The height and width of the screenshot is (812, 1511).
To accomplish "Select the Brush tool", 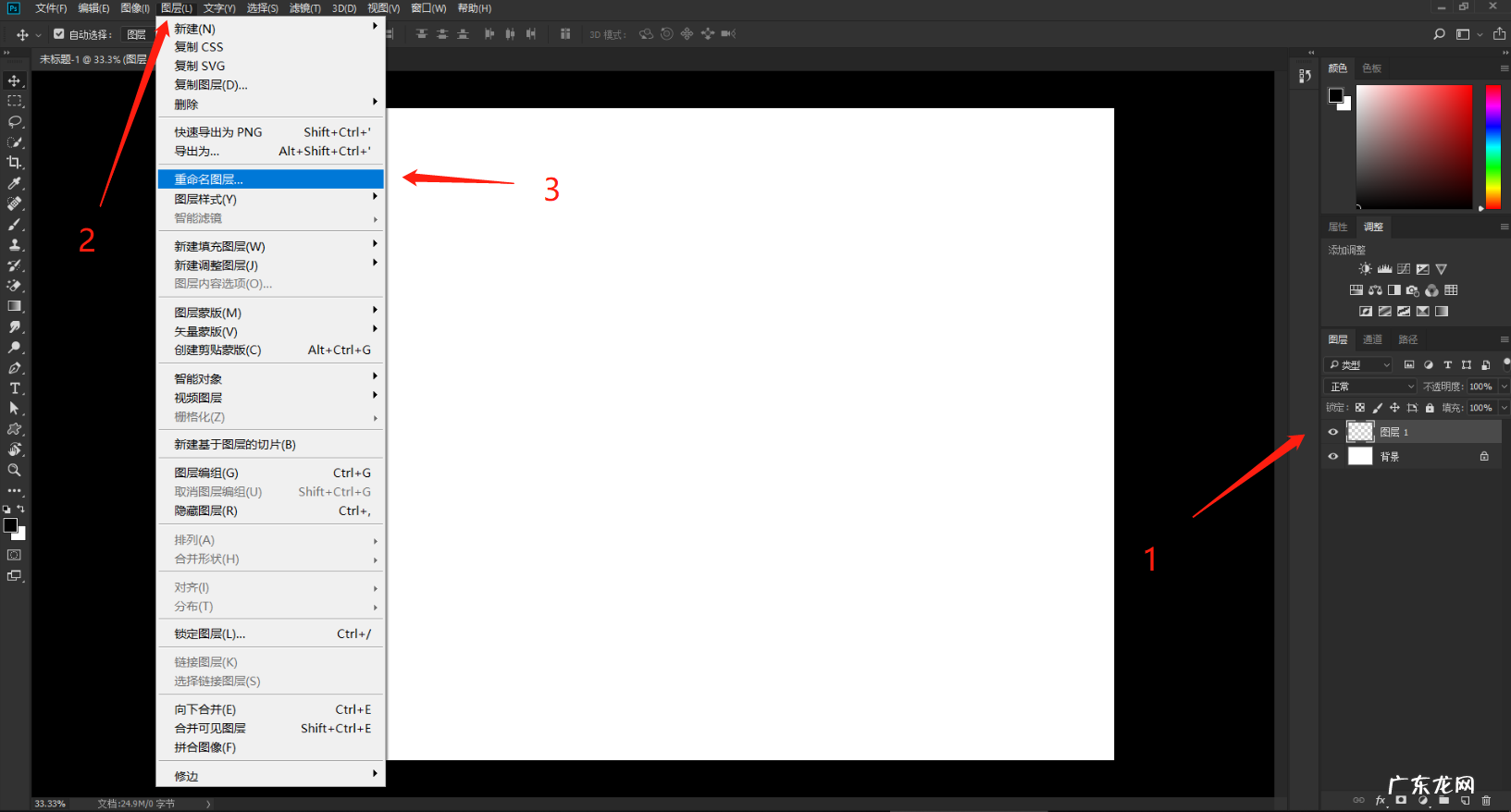I will 14,224.
